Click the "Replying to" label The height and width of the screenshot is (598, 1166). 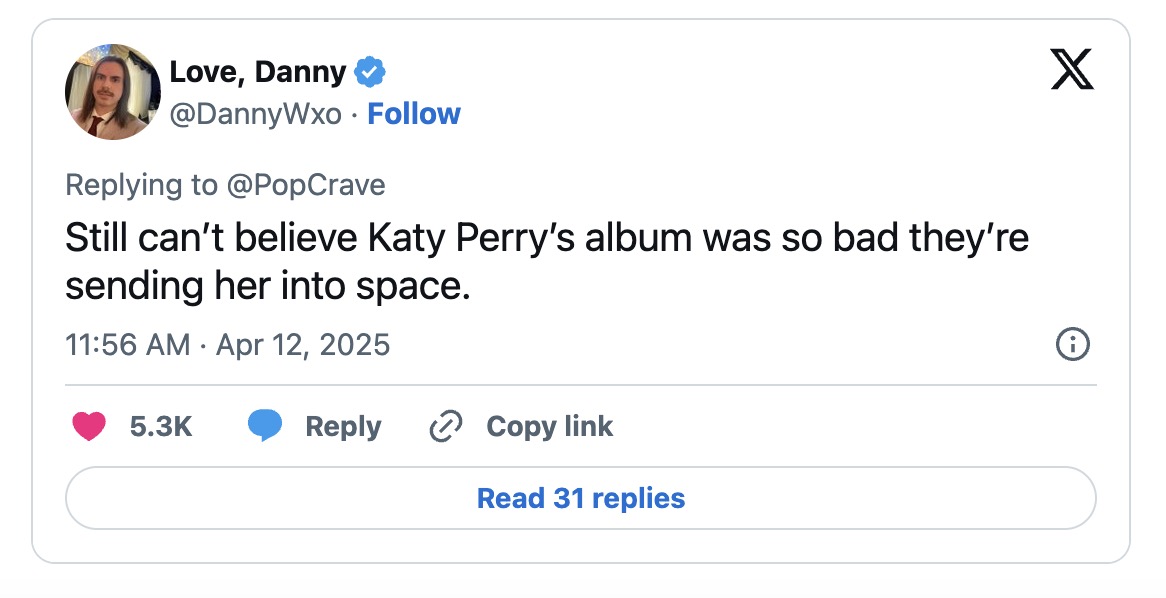point(140,185)
